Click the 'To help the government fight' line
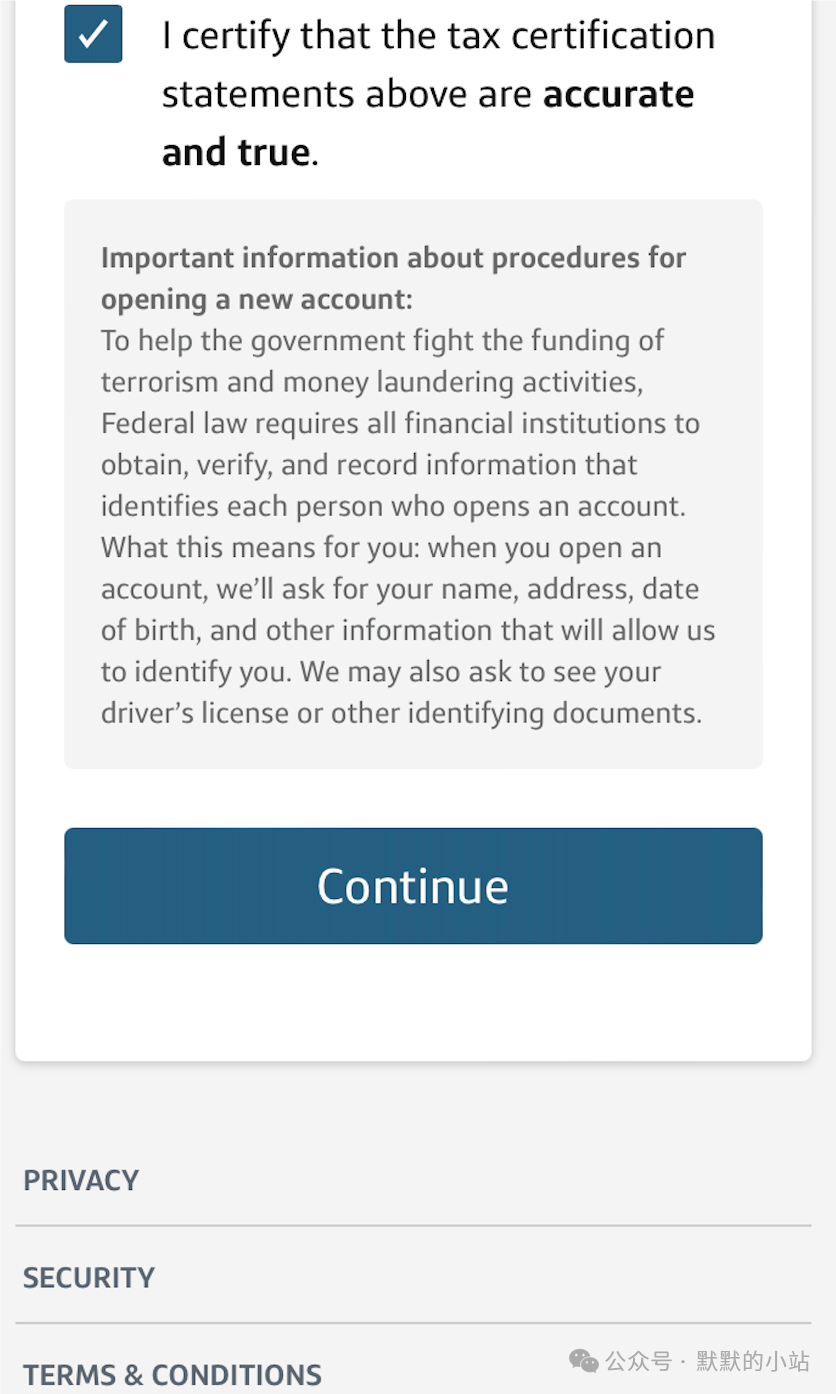 [383, 340]
